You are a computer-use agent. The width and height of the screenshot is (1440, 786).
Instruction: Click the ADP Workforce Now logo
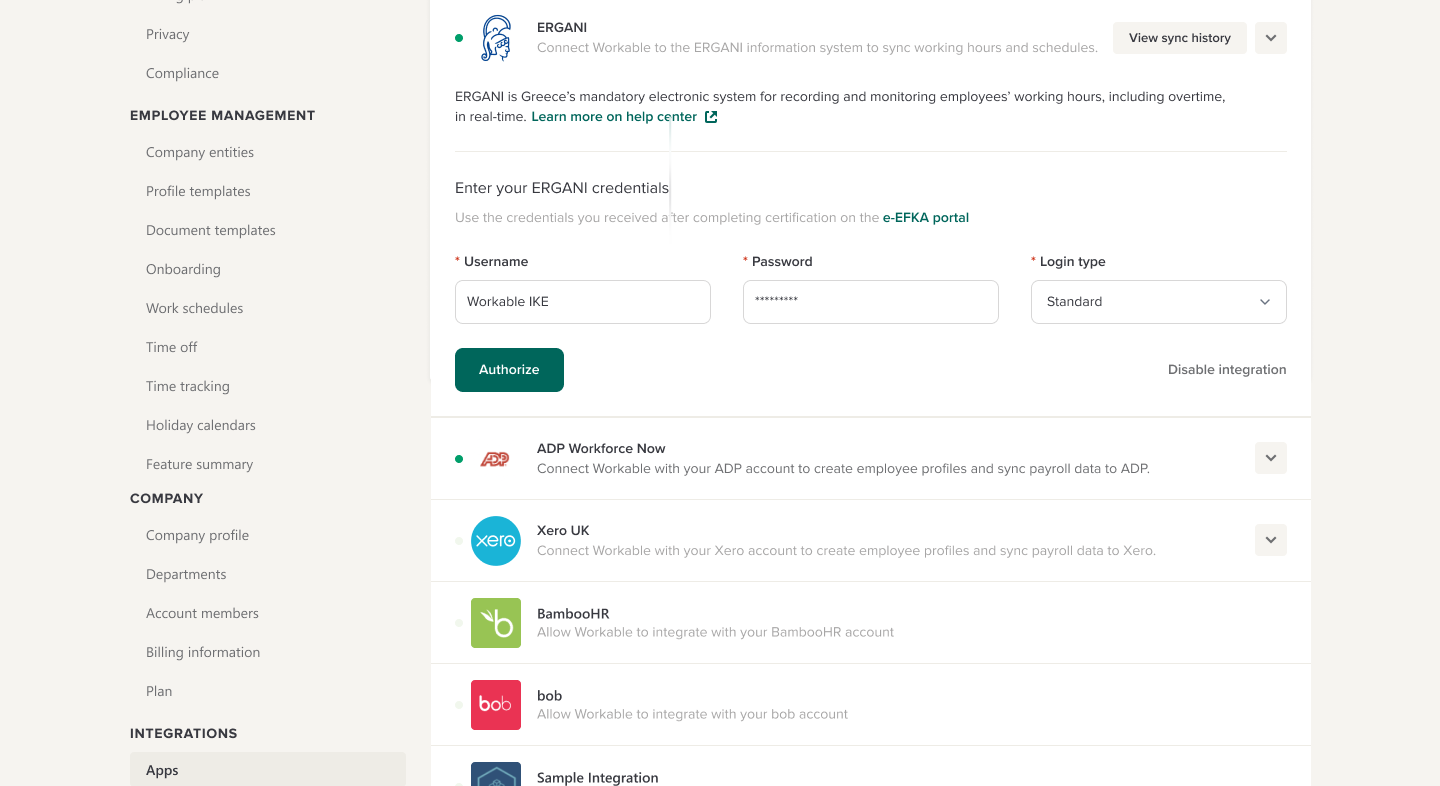click(495, 459)
